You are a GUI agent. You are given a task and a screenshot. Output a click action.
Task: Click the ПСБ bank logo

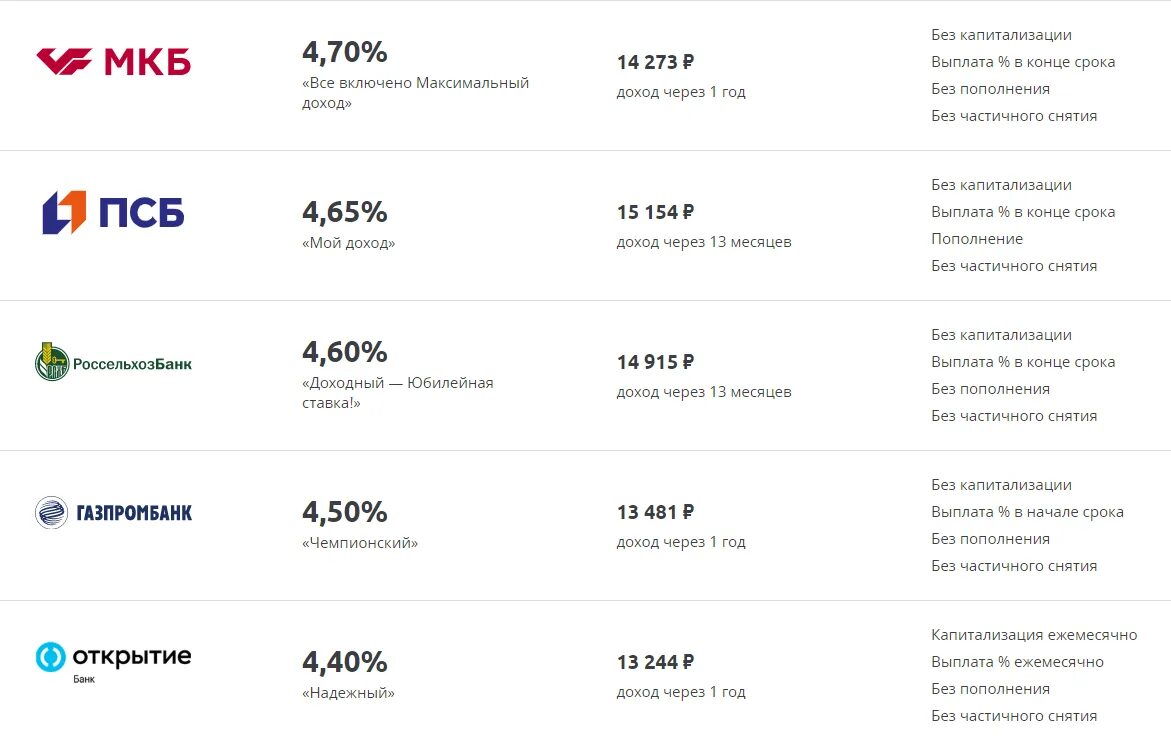point(113,212)
